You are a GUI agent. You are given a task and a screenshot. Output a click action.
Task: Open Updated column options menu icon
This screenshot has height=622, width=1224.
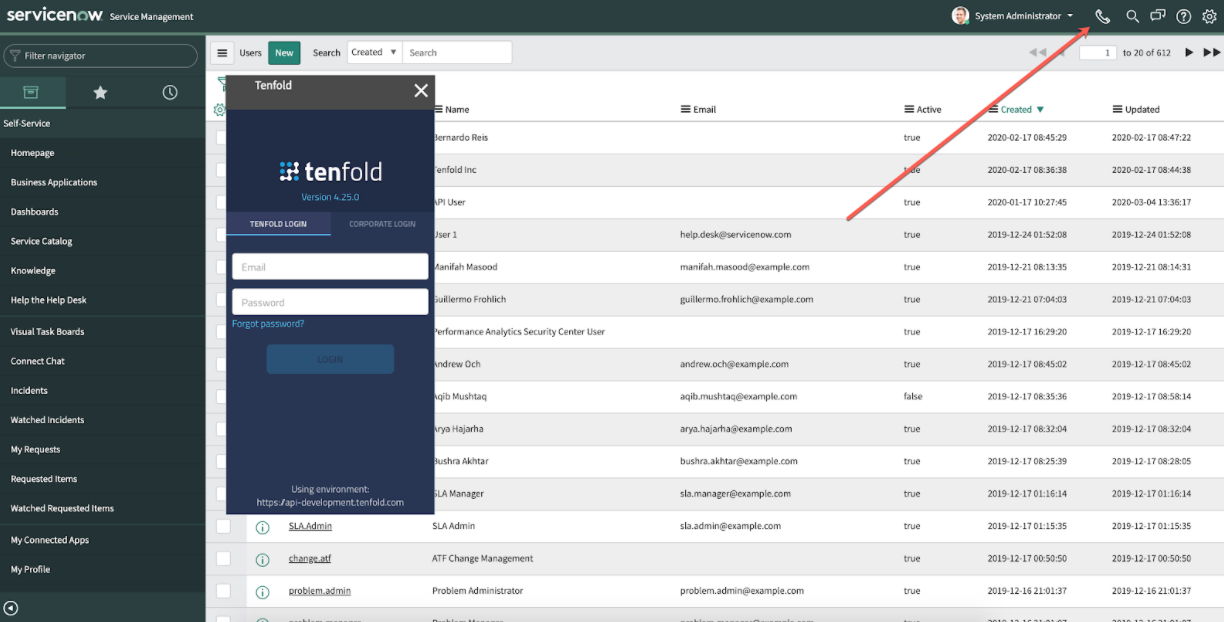[1117, 109]
